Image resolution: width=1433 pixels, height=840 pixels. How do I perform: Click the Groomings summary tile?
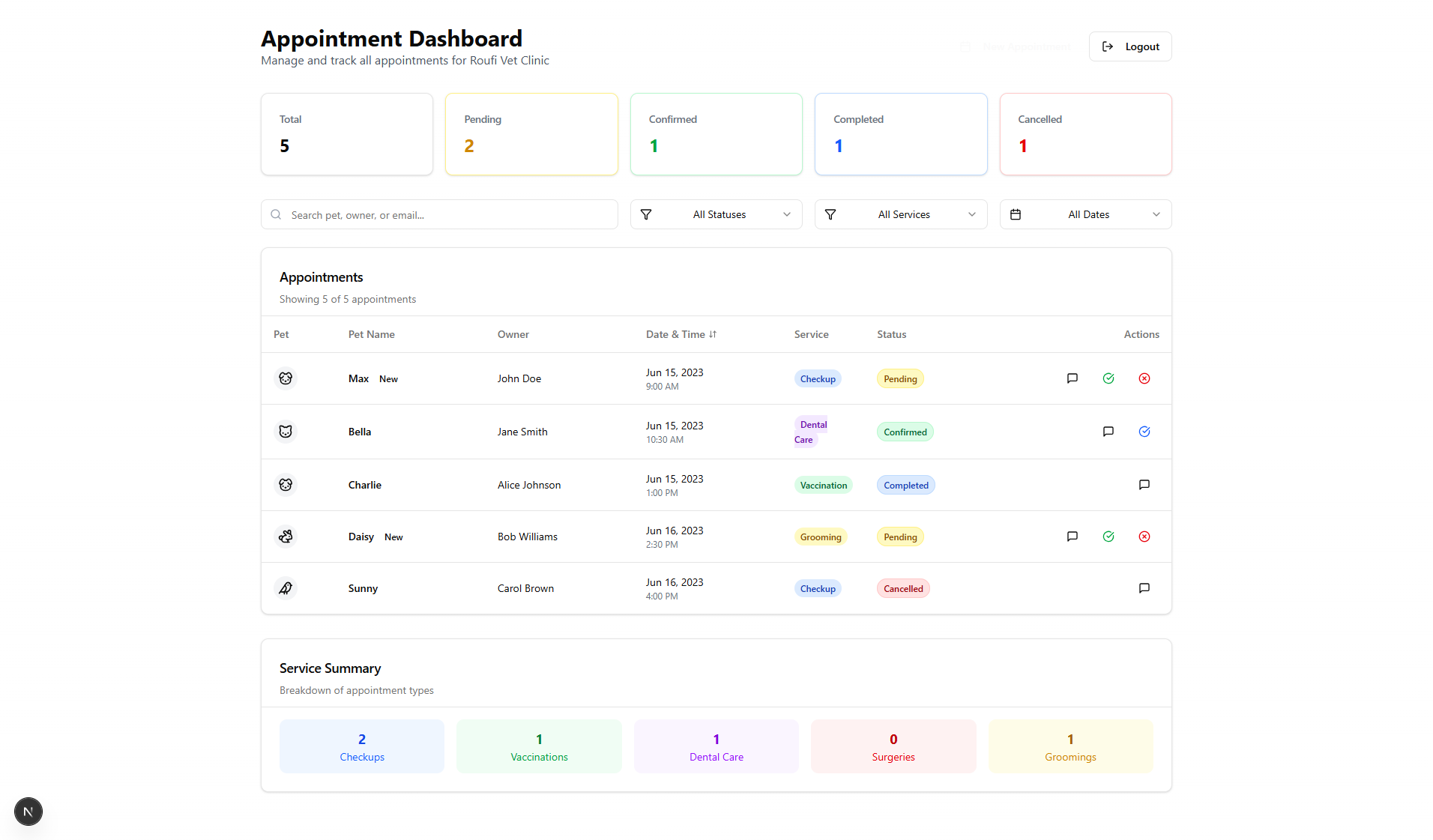(x=1070, y=746)
